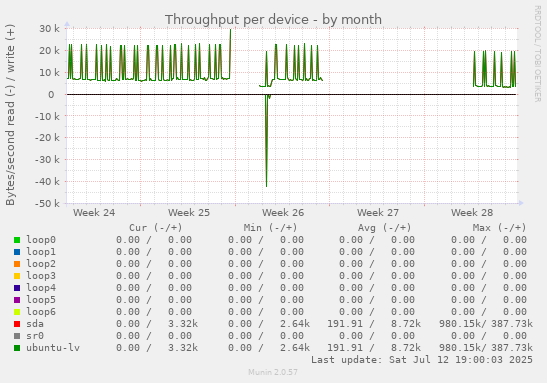Viewport: 547px width, 383px height.
Task: Click the Week 25 axis label
Action: click(189, 213)
